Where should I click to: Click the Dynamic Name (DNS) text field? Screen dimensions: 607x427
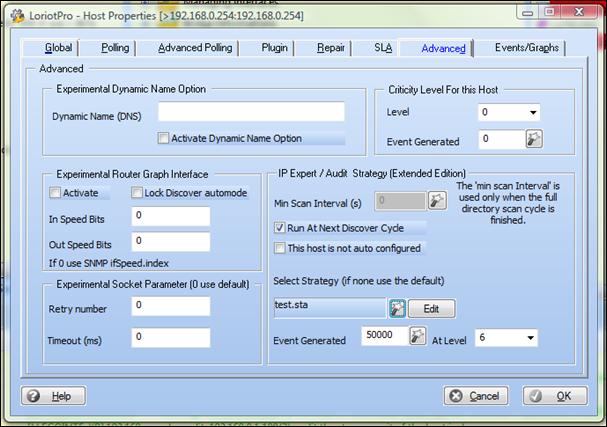(250, 112)
